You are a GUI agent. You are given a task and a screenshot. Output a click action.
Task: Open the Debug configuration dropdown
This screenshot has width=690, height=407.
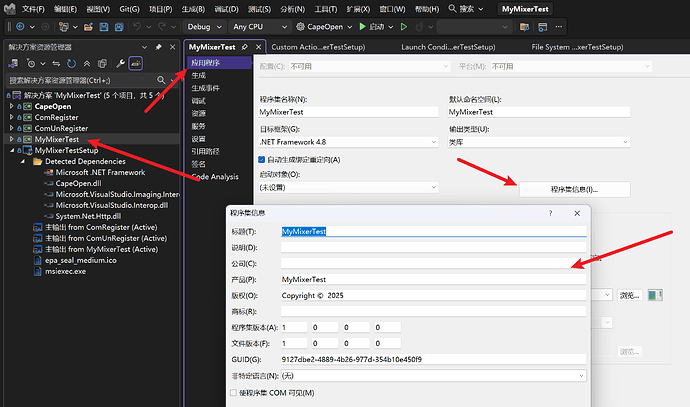point(204,27)
